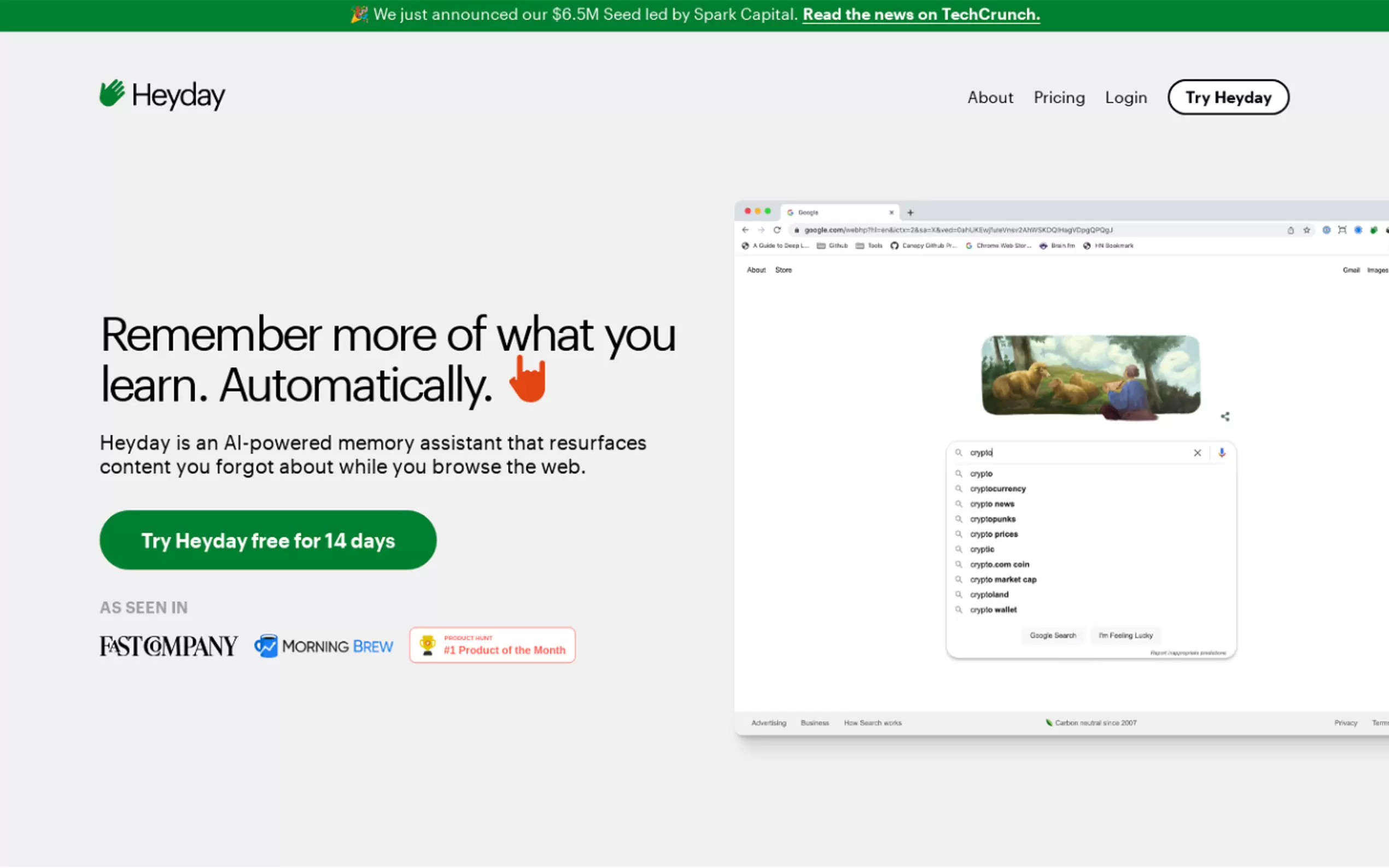Select the cryptocurrency search suggestion
This screenshot has height=868, width=1389.
point(997,489)
